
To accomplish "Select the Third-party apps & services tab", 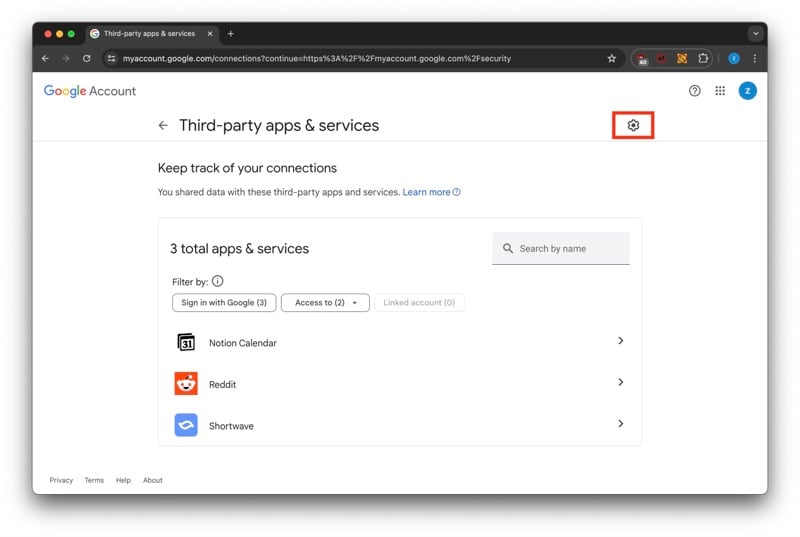I will 152,34.
